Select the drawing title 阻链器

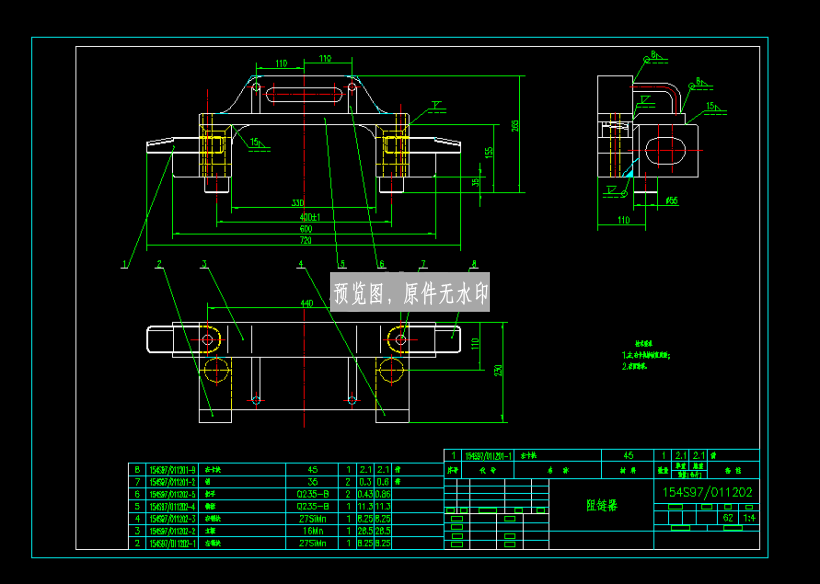point(602,505)
